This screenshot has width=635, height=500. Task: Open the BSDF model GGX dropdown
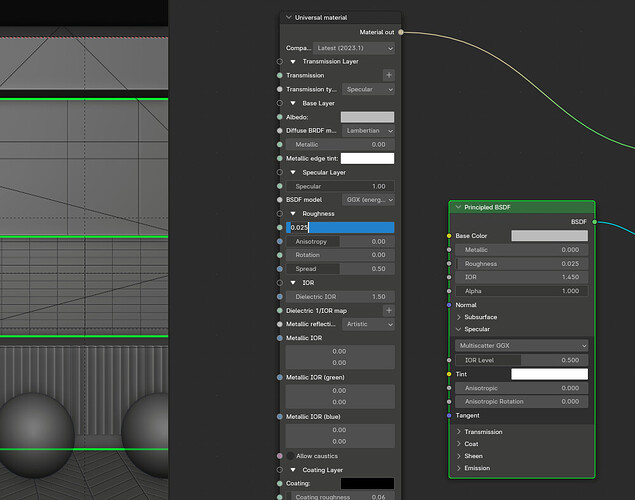coord(368,200)
